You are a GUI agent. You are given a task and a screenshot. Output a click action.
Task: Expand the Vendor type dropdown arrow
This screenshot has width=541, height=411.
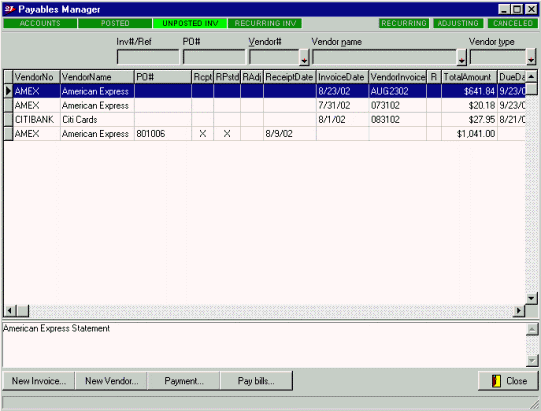click(x=531, y=58)
